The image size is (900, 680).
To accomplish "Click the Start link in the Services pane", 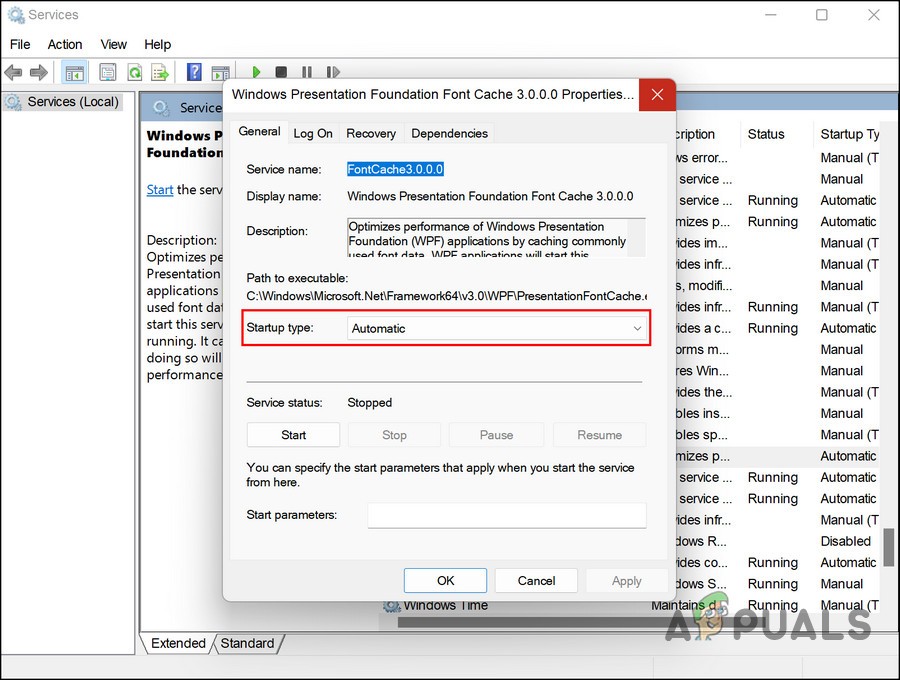I will 160,190.
